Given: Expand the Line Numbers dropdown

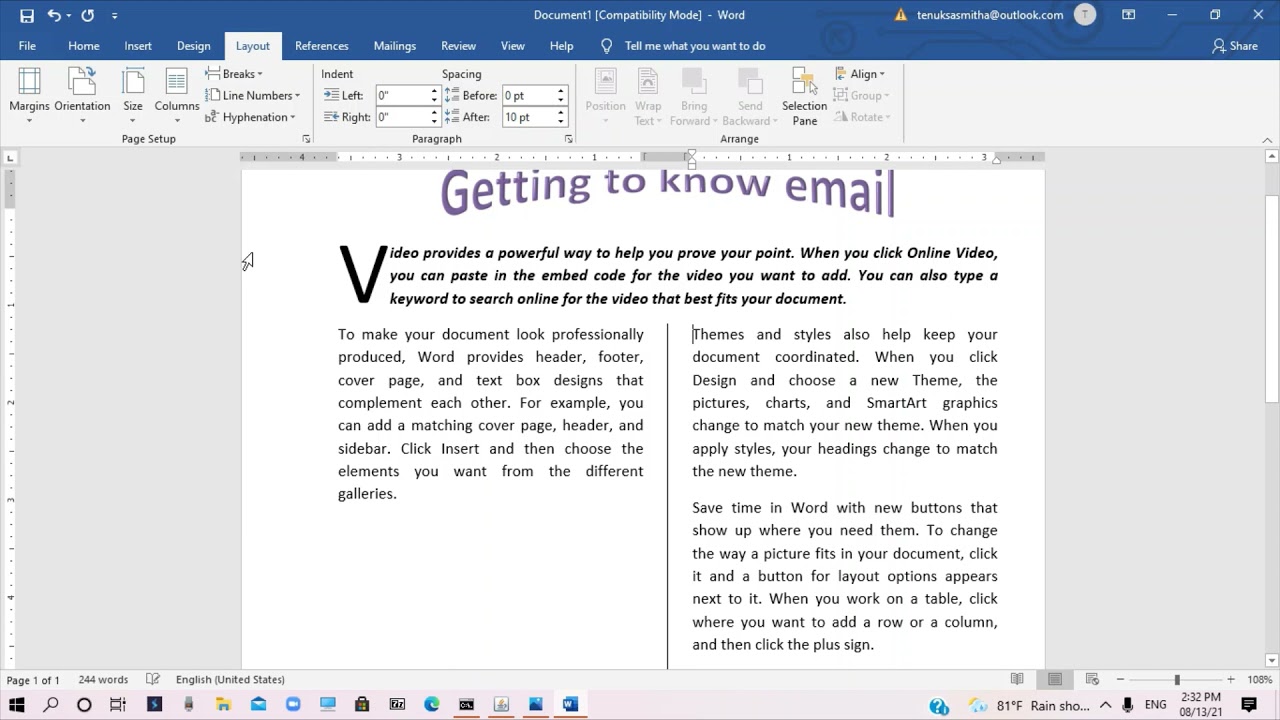Looking at the screenshot, I should click(x=253, y=96).
